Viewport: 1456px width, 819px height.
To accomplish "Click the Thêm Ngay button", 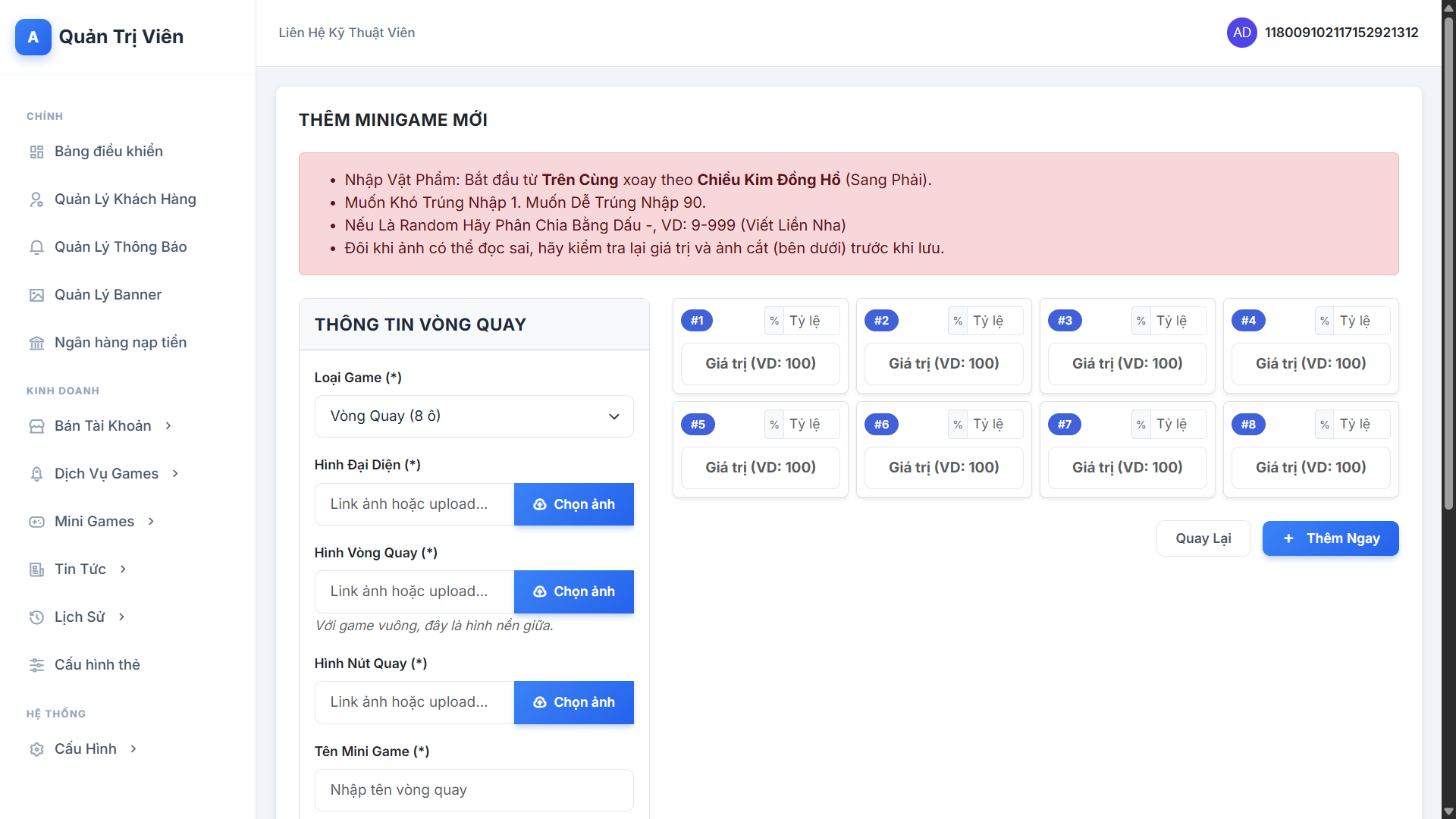I will tap(1330, 538).
